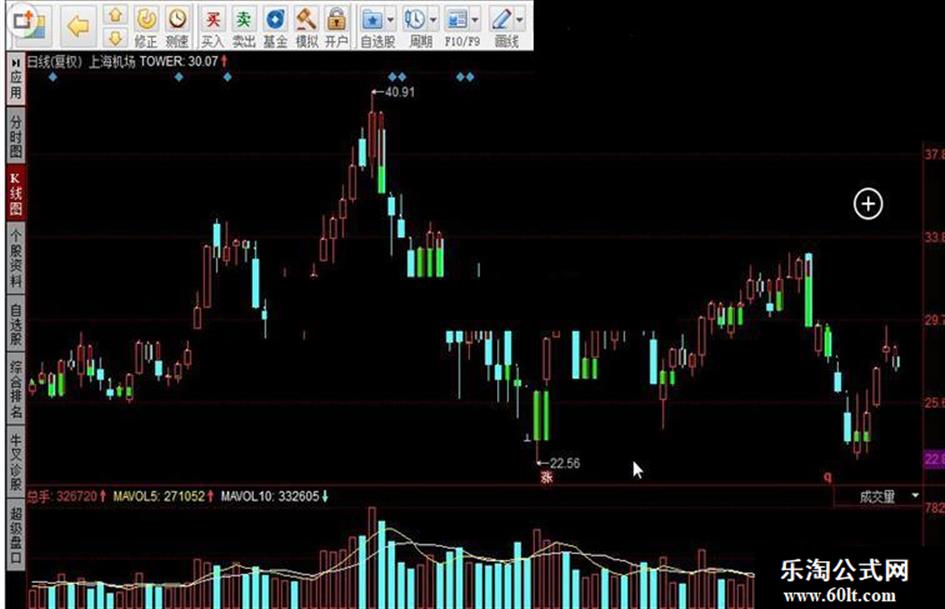945x609 pixels.
Task: Expand the 画线 dropdown arrow
Action: (520, 21)
